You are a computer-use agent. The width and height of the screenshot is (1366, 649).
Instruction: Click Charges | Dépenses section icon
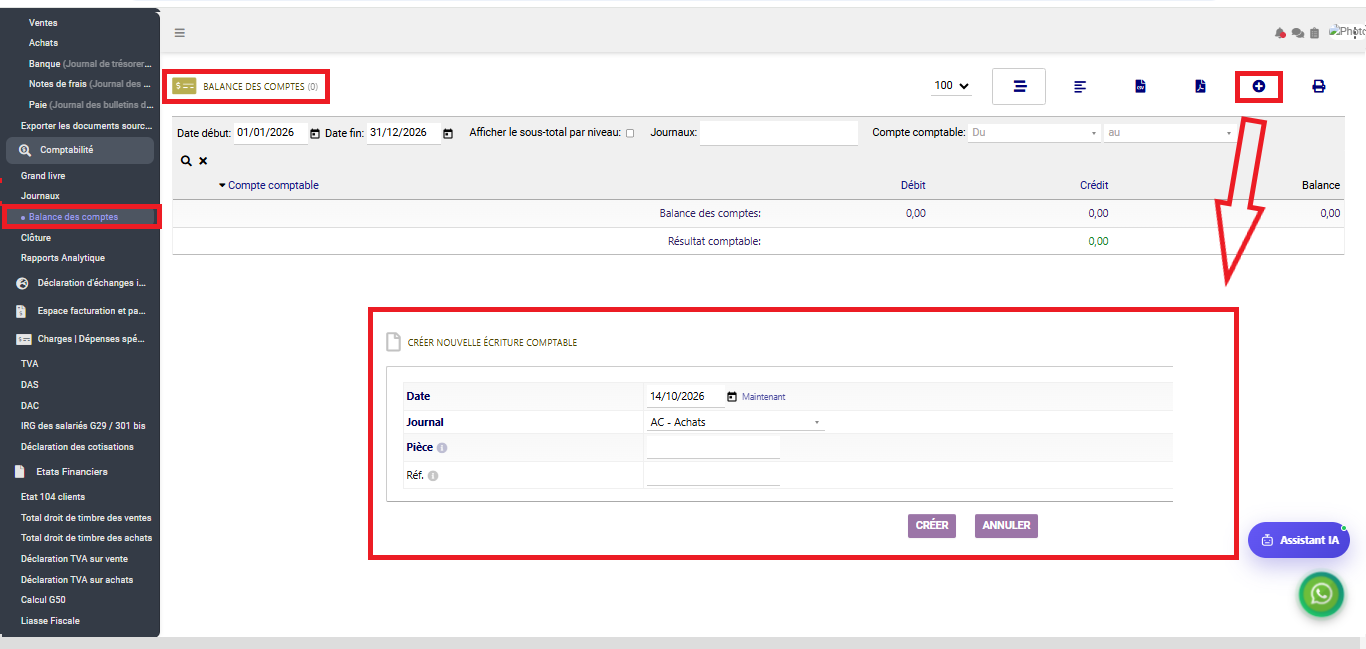pyautogui.click(x=23, y=339)
